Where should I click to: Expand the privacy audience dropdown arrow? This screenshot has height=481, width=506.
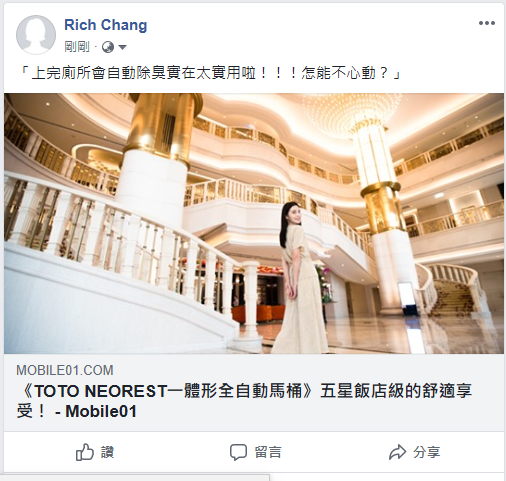pyautogui.click(x=122, y=47)
